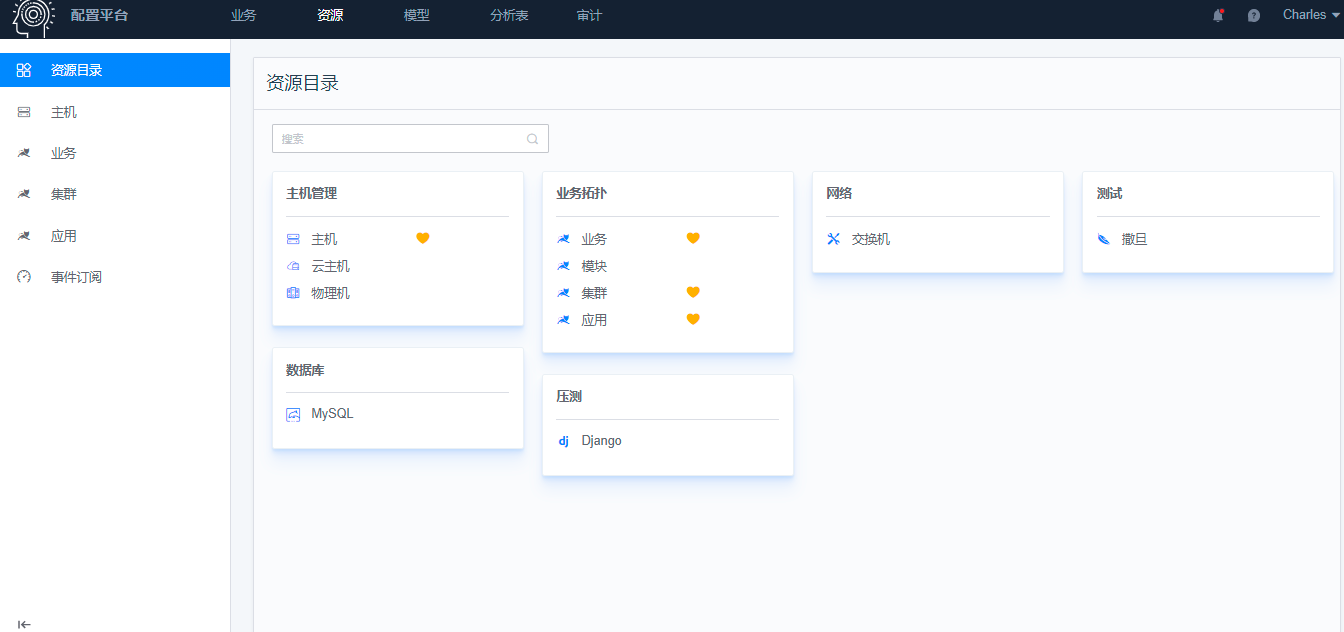Open 主机 from the sidebar
Screen dimensions: 1344x632
(115, 112)
